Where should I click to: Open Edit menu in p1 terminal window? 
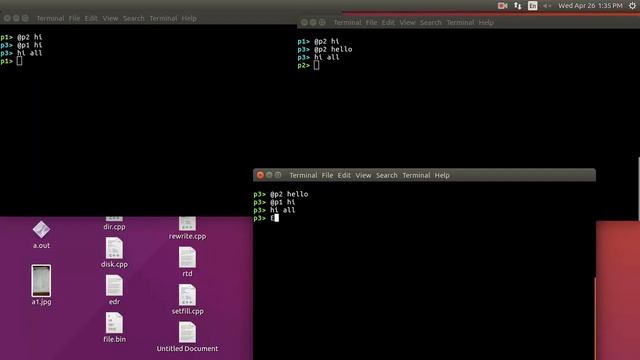point(91,18)
